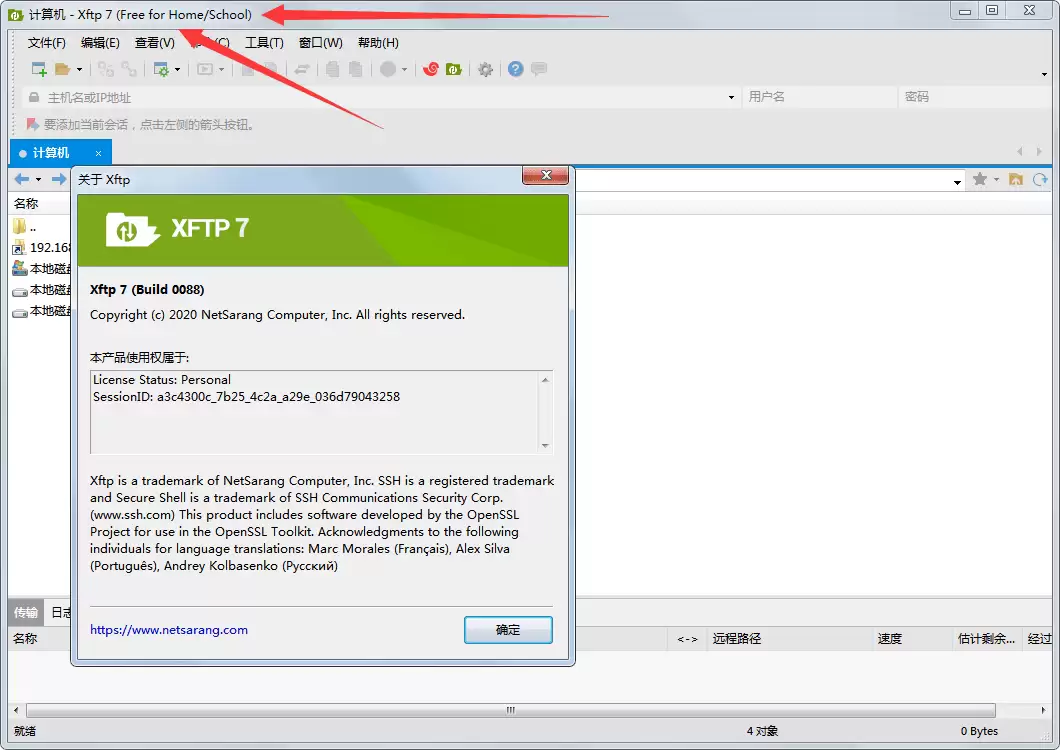This screenshot has height=750, width=1060.
Task: Click the horizontal scrollbar right arrow
Action: click(x=1043, y=710)
